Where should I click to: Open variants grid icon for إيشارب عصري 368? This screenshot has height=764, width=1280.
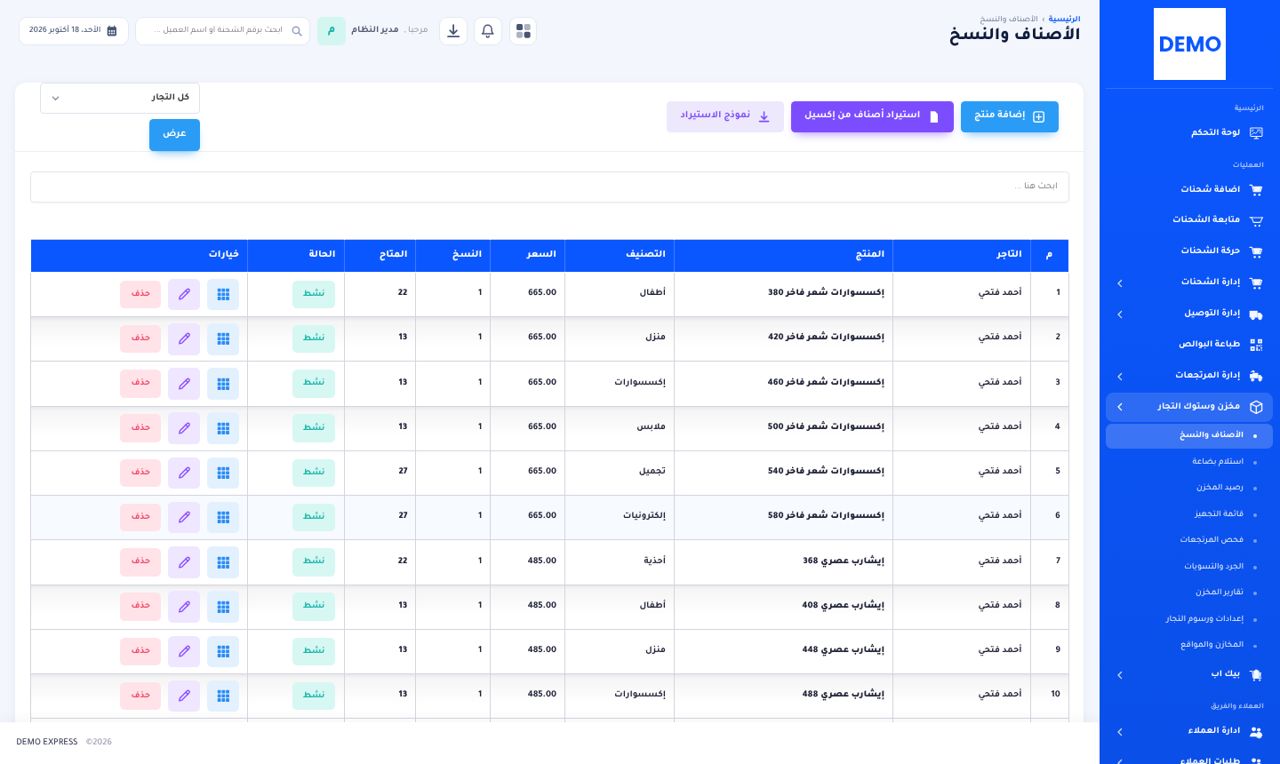point(223,562)
